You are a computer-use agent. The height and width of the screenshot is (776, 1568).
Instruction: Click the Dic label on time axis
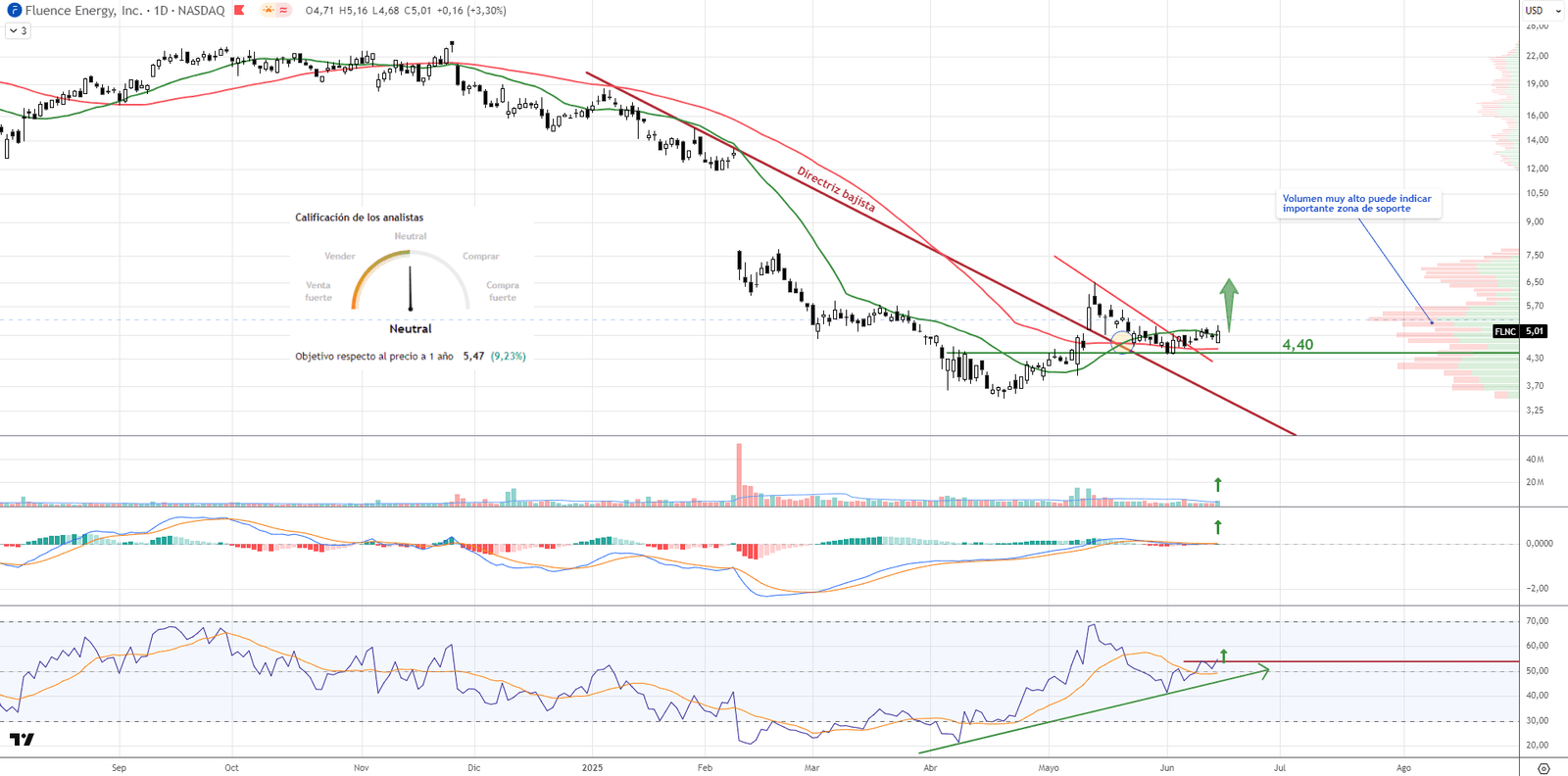(x=474, y=768)
